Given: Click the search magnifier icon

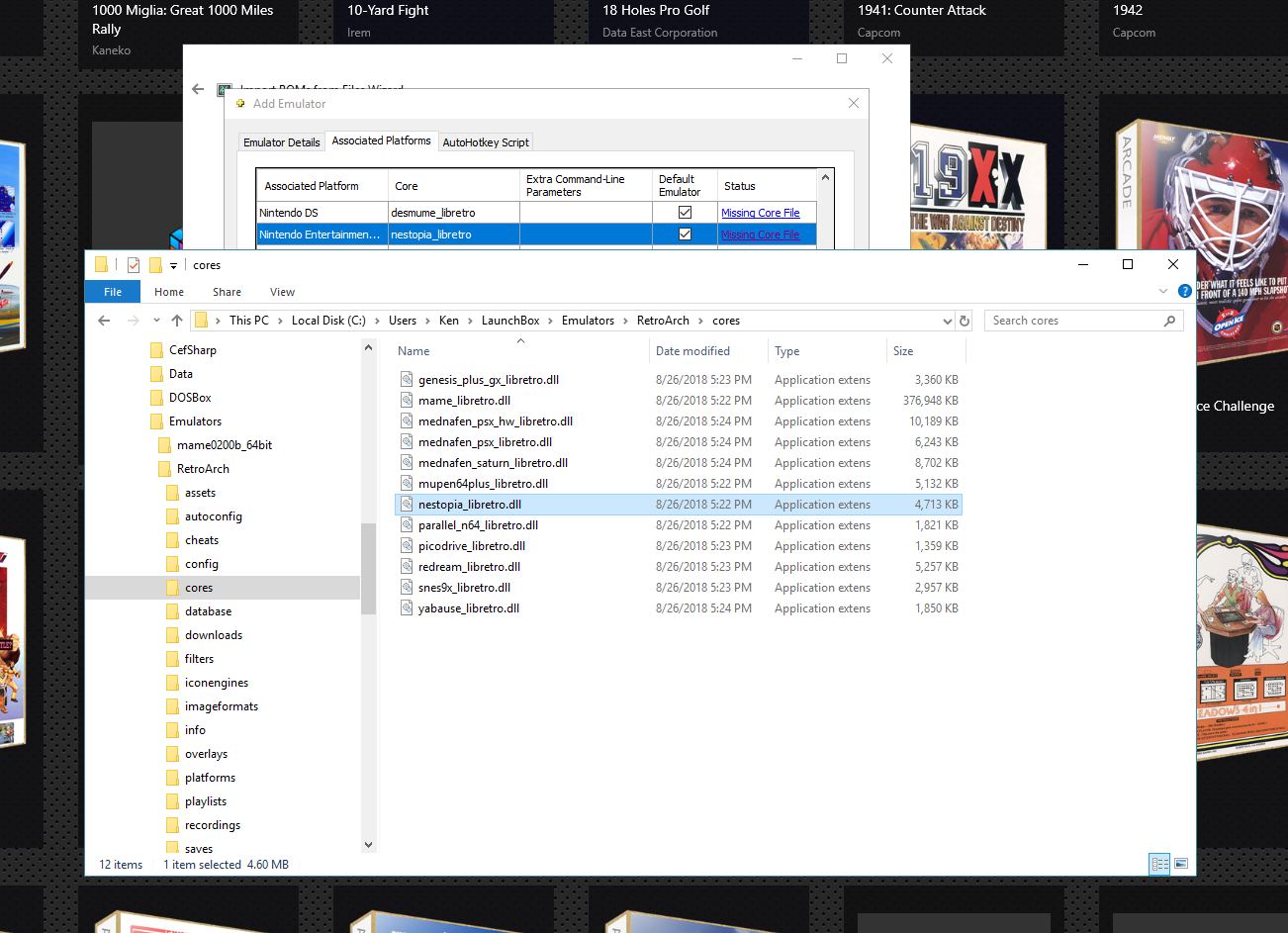Looking at the screenshot, I should pyautogui.click(x=1170, y=321).
